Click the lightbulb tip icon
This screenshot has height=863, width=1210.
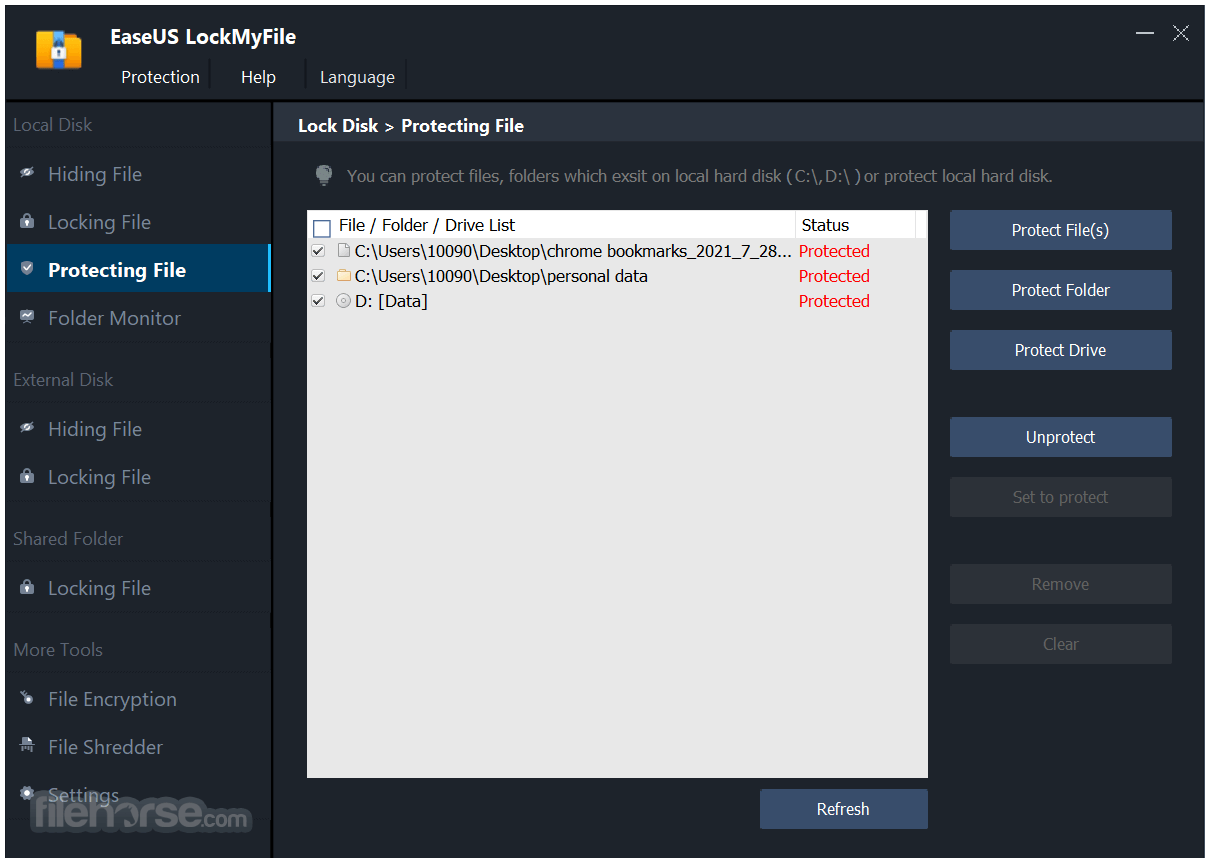(x=323, y=175)
